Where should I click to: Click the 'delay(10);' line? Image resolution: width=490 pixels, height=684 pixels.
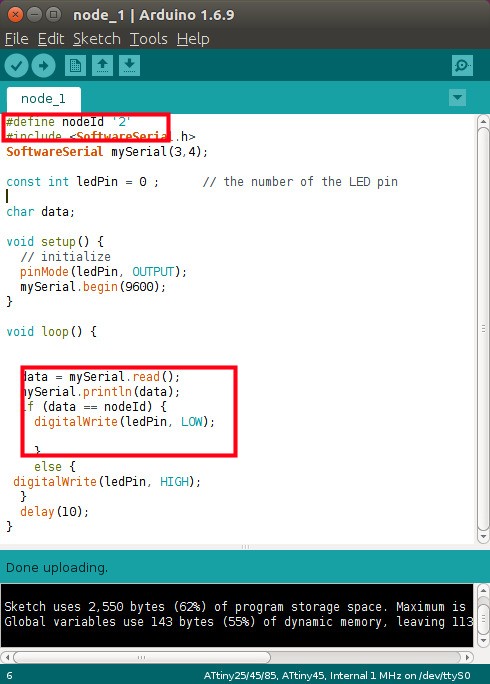click(55, 511)
